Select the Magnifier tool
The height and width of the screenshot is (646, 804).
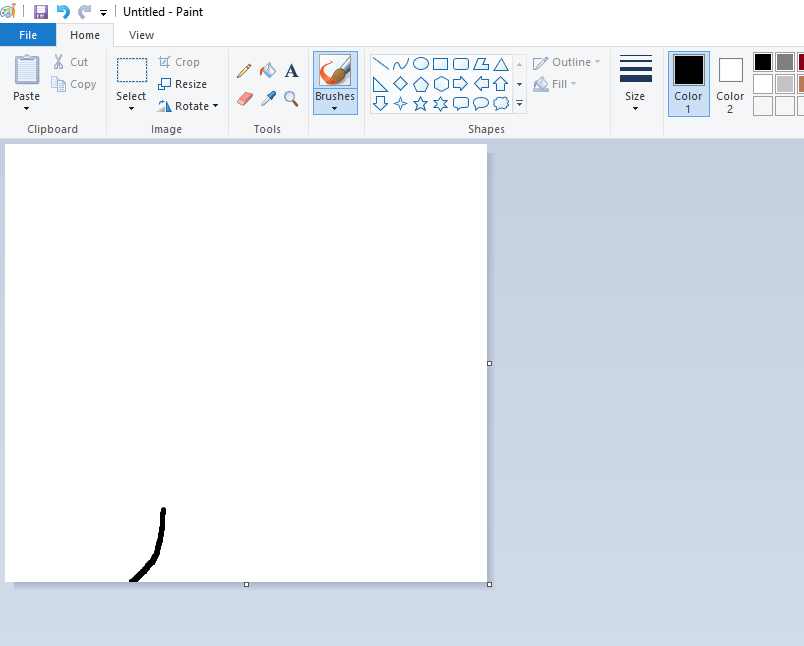coord(291,98)
